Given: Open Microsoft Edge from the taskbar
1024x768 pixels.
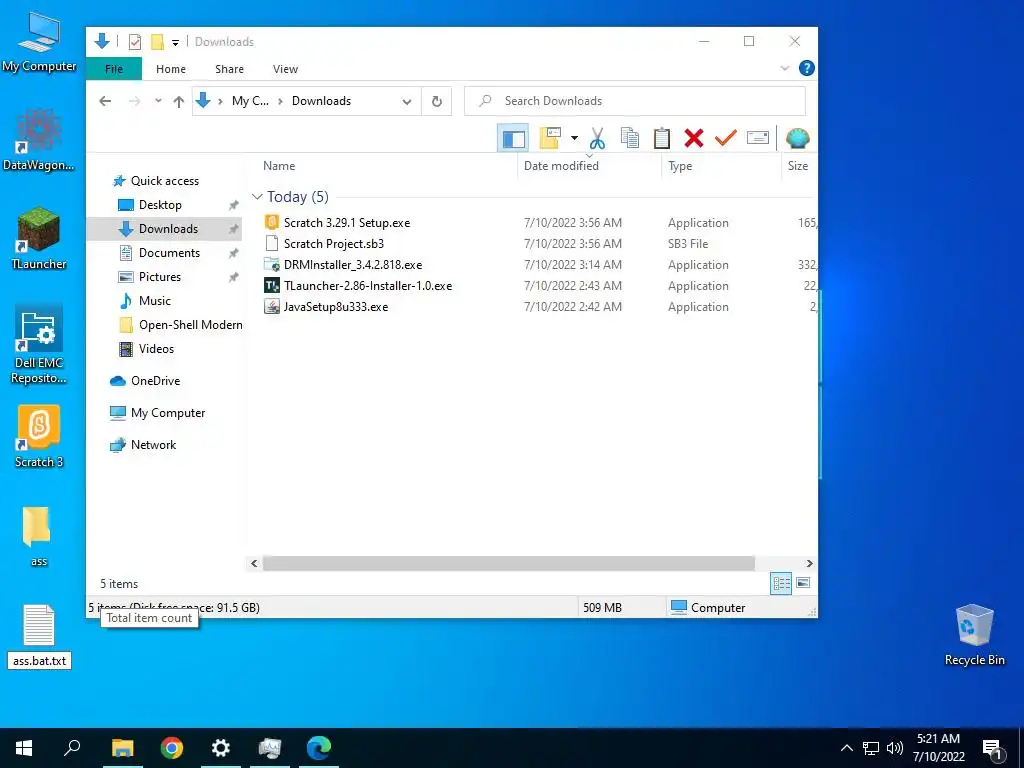Looking at the screenshot, I should [x=319, y=748].
